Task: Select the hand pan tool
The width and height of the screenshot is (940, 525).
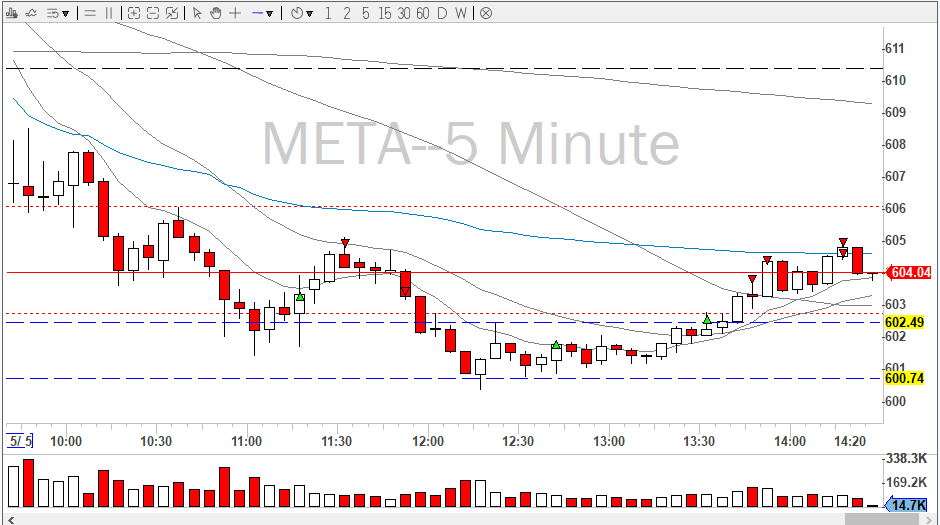Action: tap(216, 13)
